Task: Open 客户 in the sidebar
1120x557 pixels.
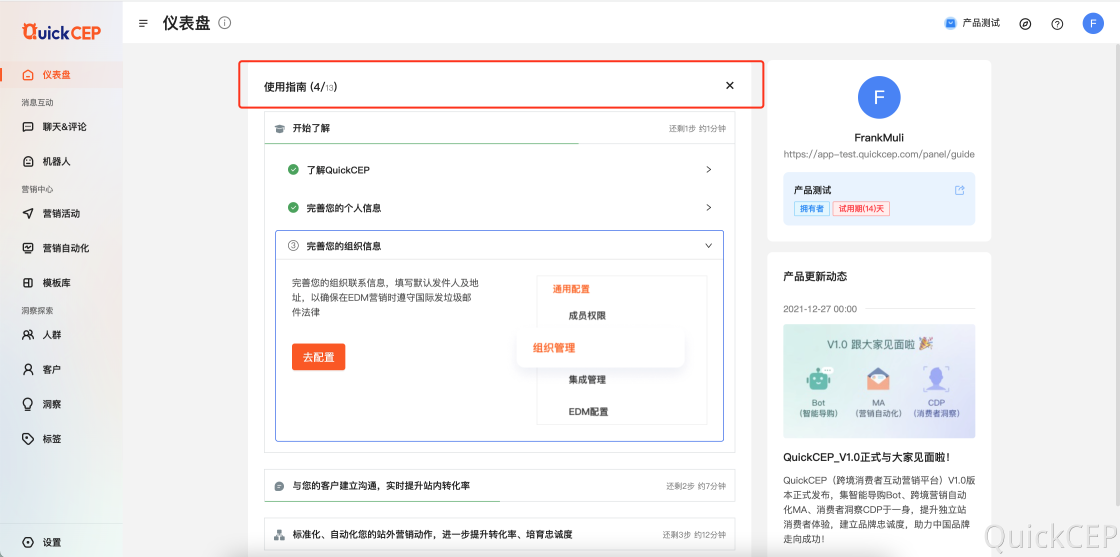Action: (61, 370)
